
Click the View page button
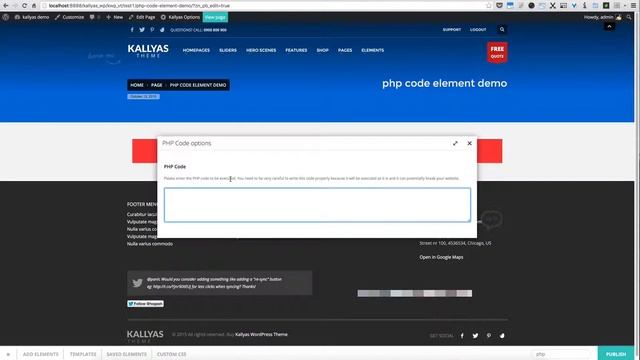(215, 17)
